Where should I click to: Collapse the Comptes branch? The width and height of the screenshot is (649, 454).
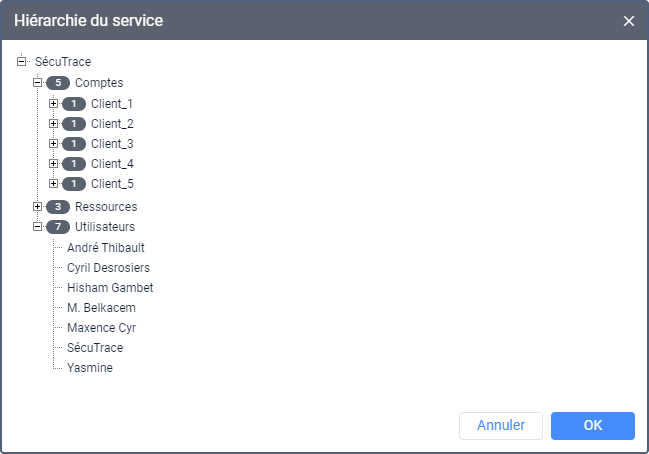38,83
